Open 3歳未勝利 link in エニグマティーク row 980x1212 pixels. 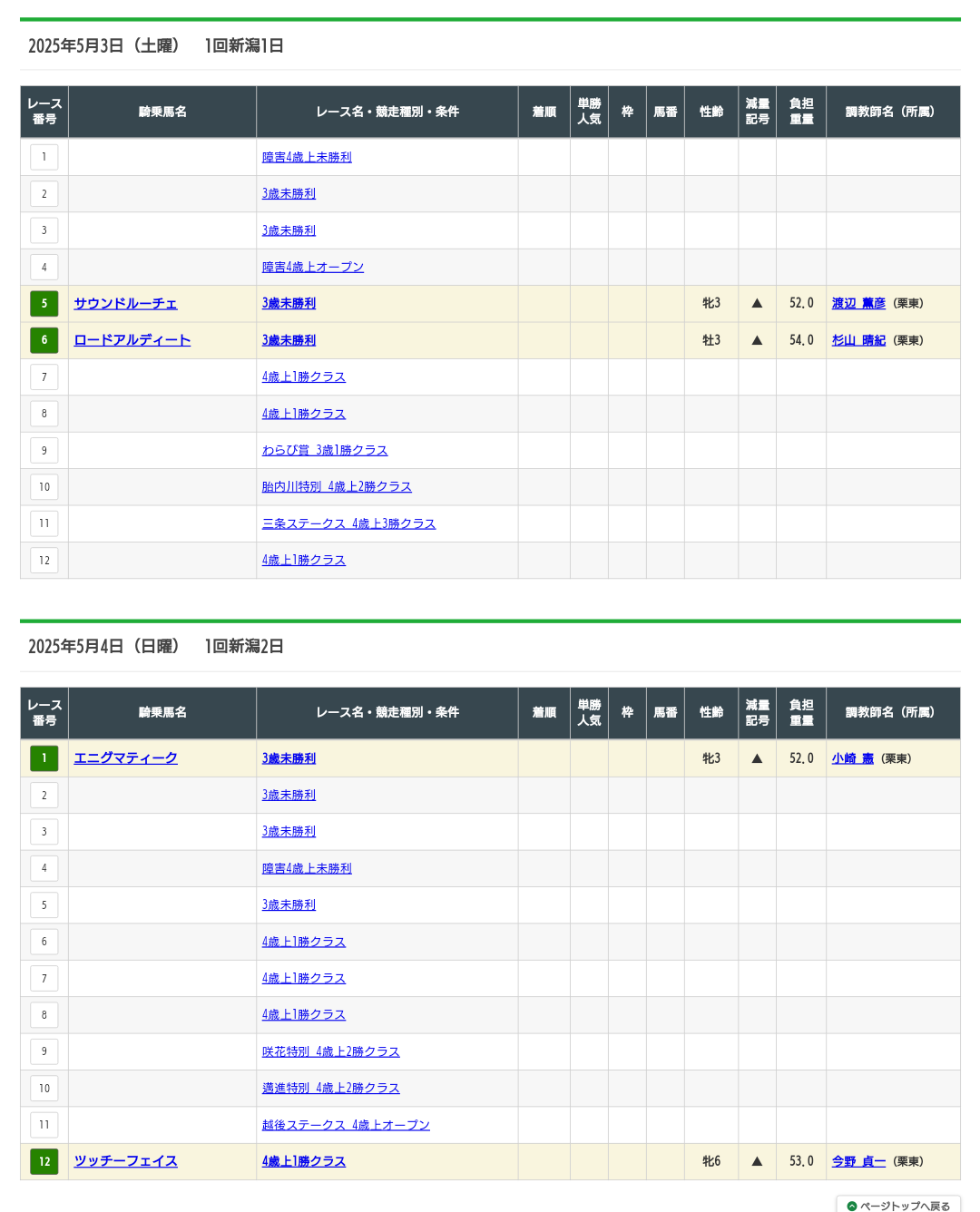[x=289, y=758]
